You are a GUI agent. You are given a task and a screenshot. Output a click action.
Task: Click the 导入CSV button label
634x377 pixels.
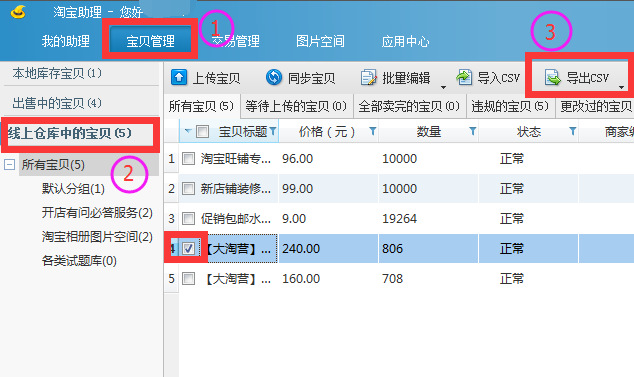[x=499, y=78]
